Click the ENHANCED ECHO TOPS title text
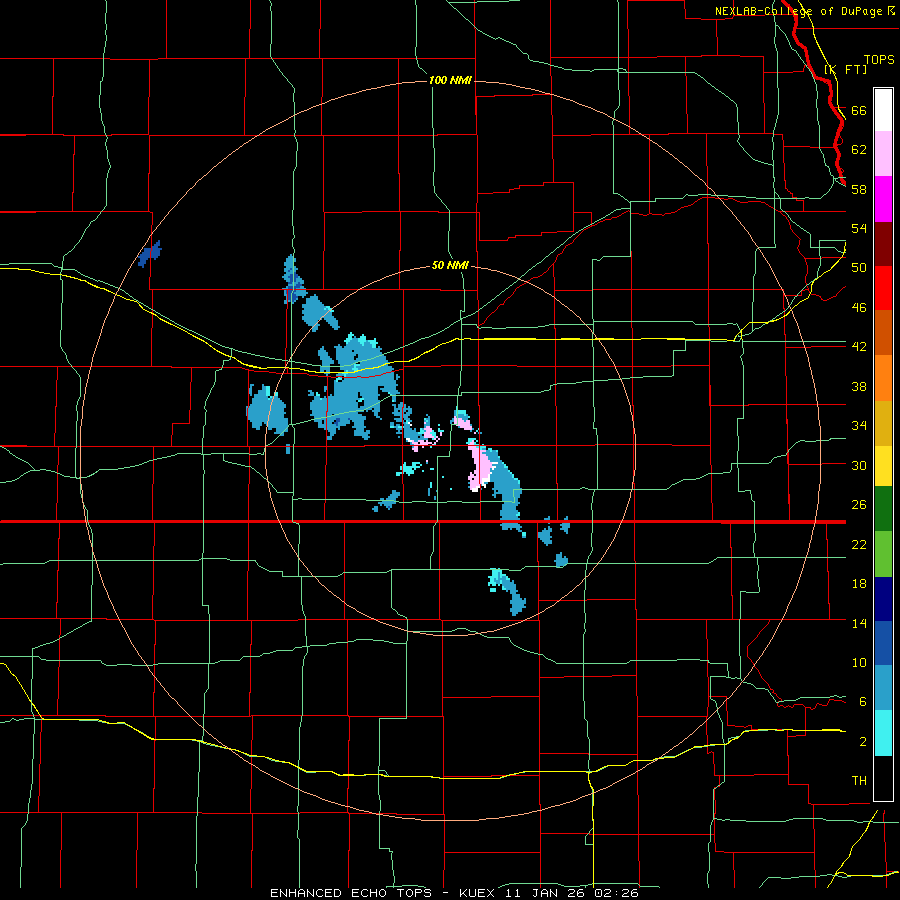900x900 pixels. point(351,893)
